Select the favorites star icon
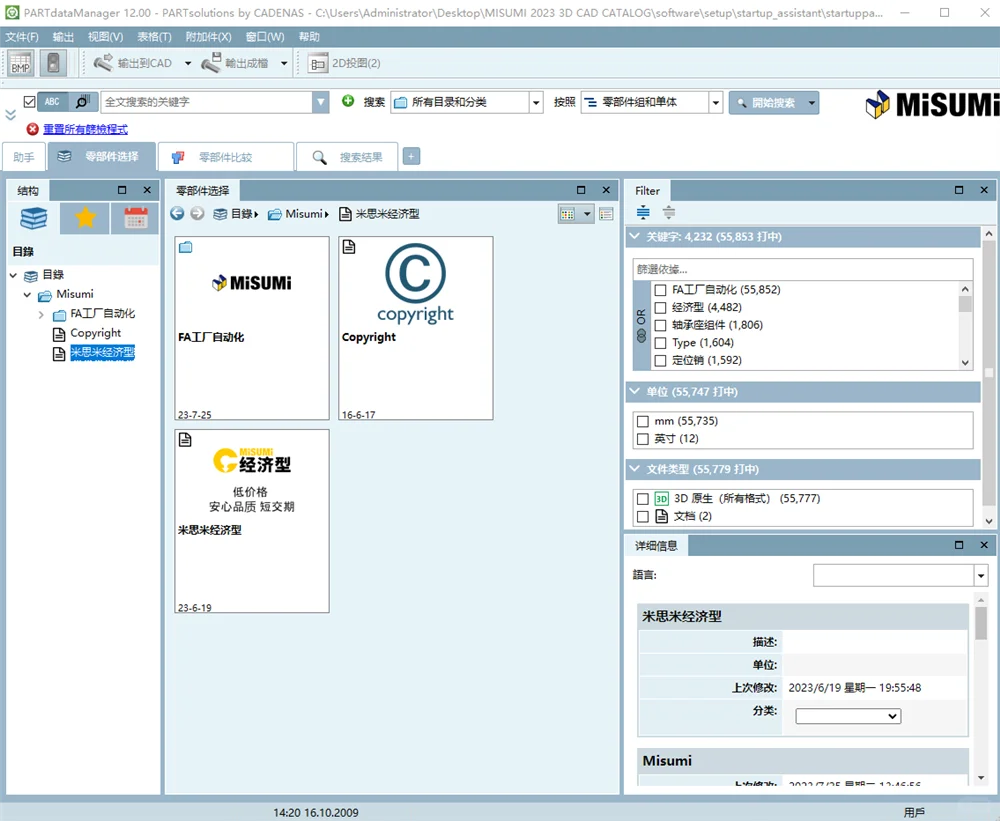 point(85,218)
